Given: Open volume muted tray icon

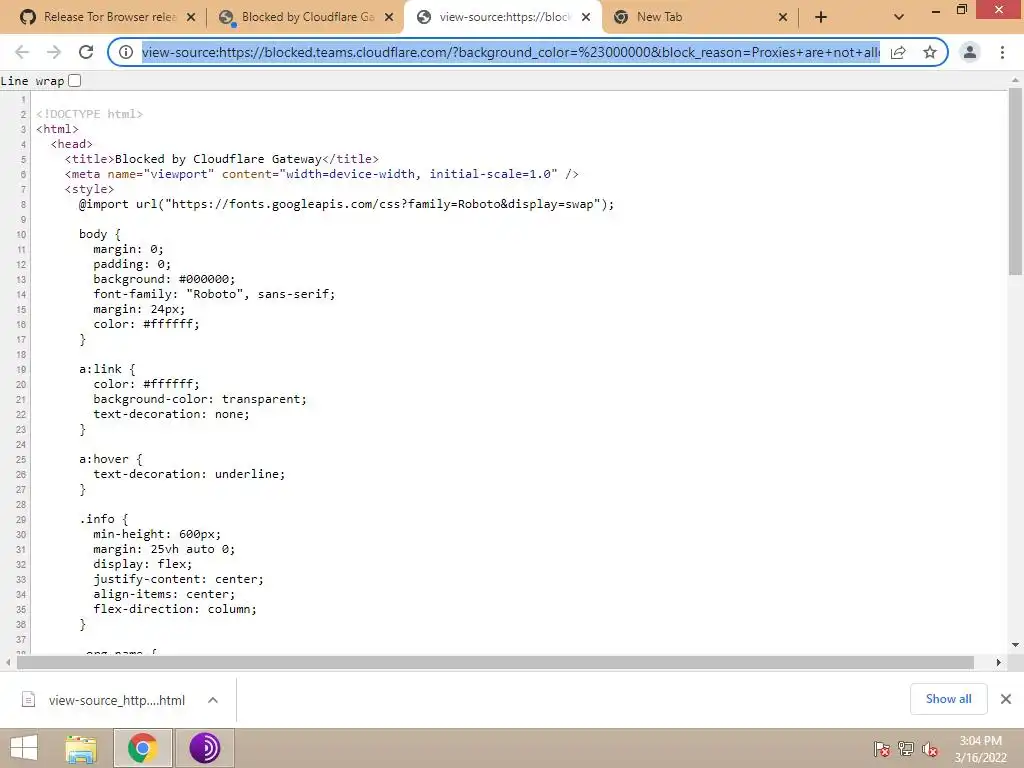Looking at the screenshot, I should point(930,749).
